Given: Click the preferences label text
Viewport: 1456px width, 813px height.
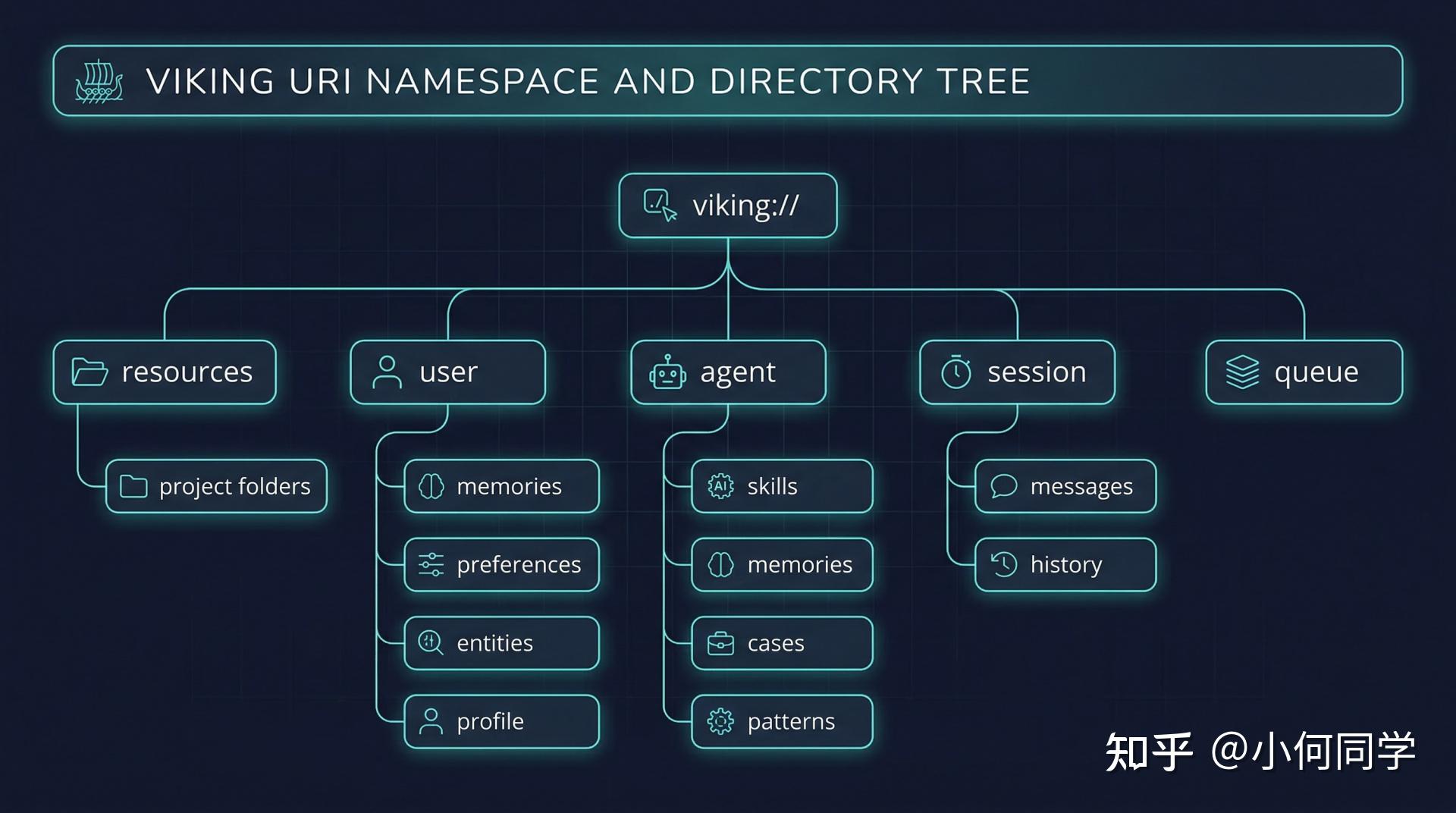Looking at the screenshot, I should point(519,565).
